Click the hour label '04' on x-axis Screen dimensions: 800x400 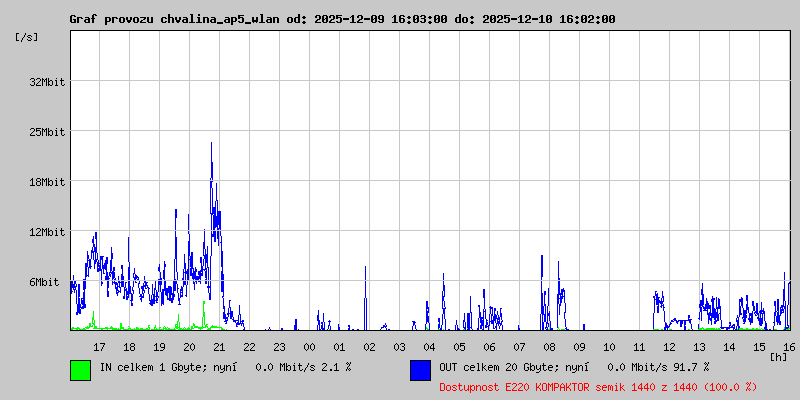point(429,347)
